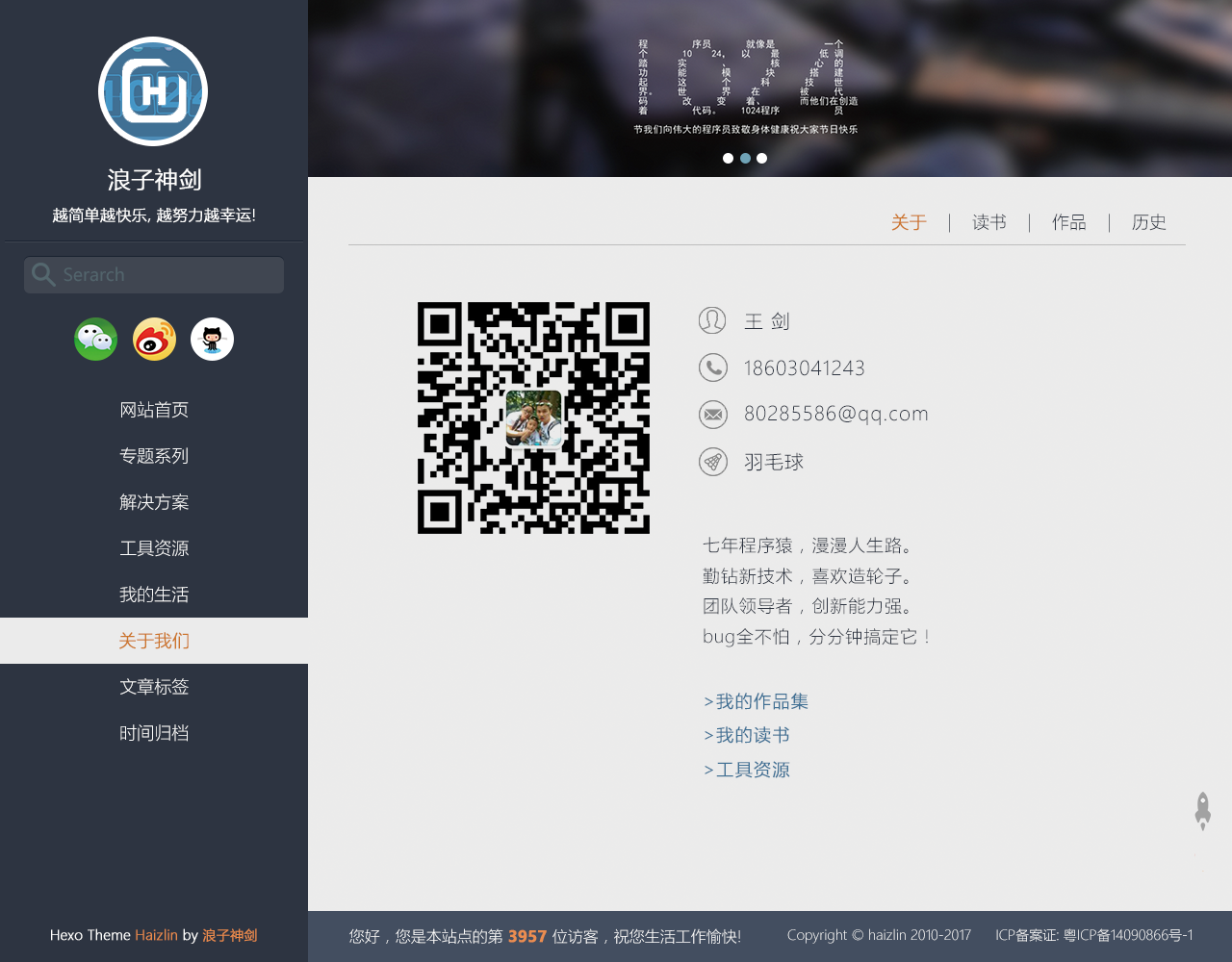Screen dimensions: 1232x962
Task: Open the GitHub social icon
Action: 212,340
